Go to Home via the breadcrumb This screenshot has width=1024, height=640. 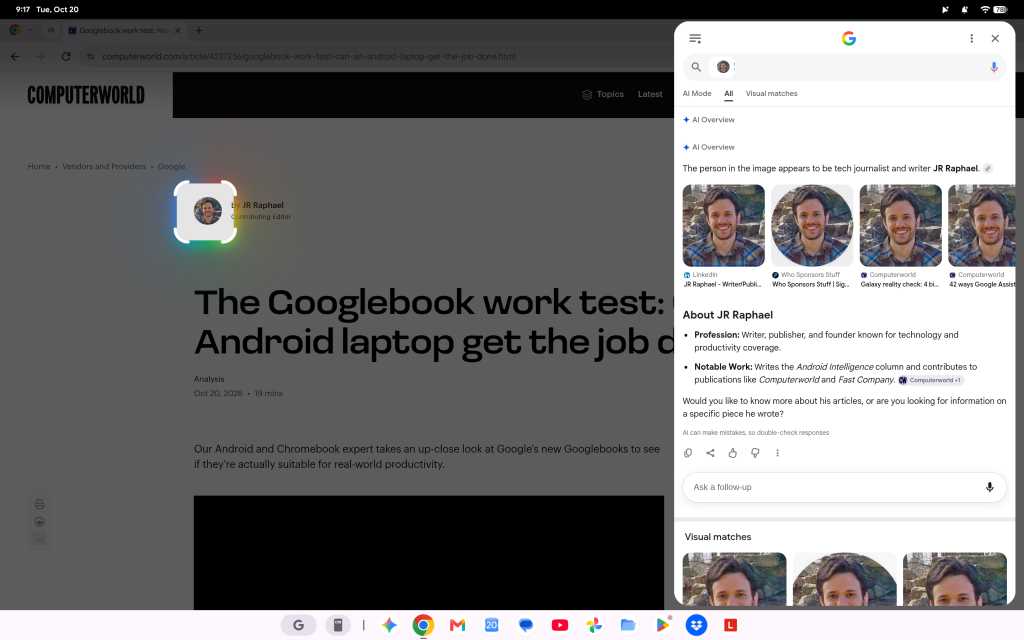point(39,167)
